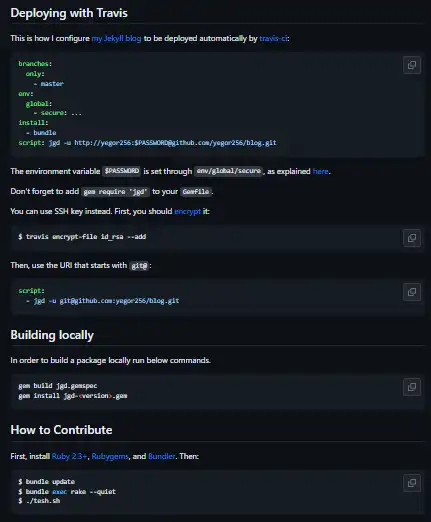
Task: Open the 'my Jekyll blog' link
Action: pos(116,38)
